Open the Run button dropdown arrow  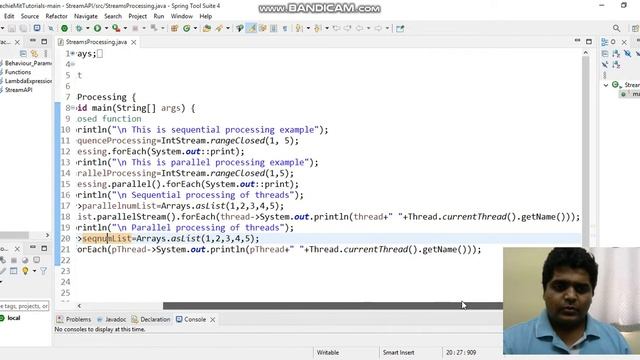[x=106, y=28]
